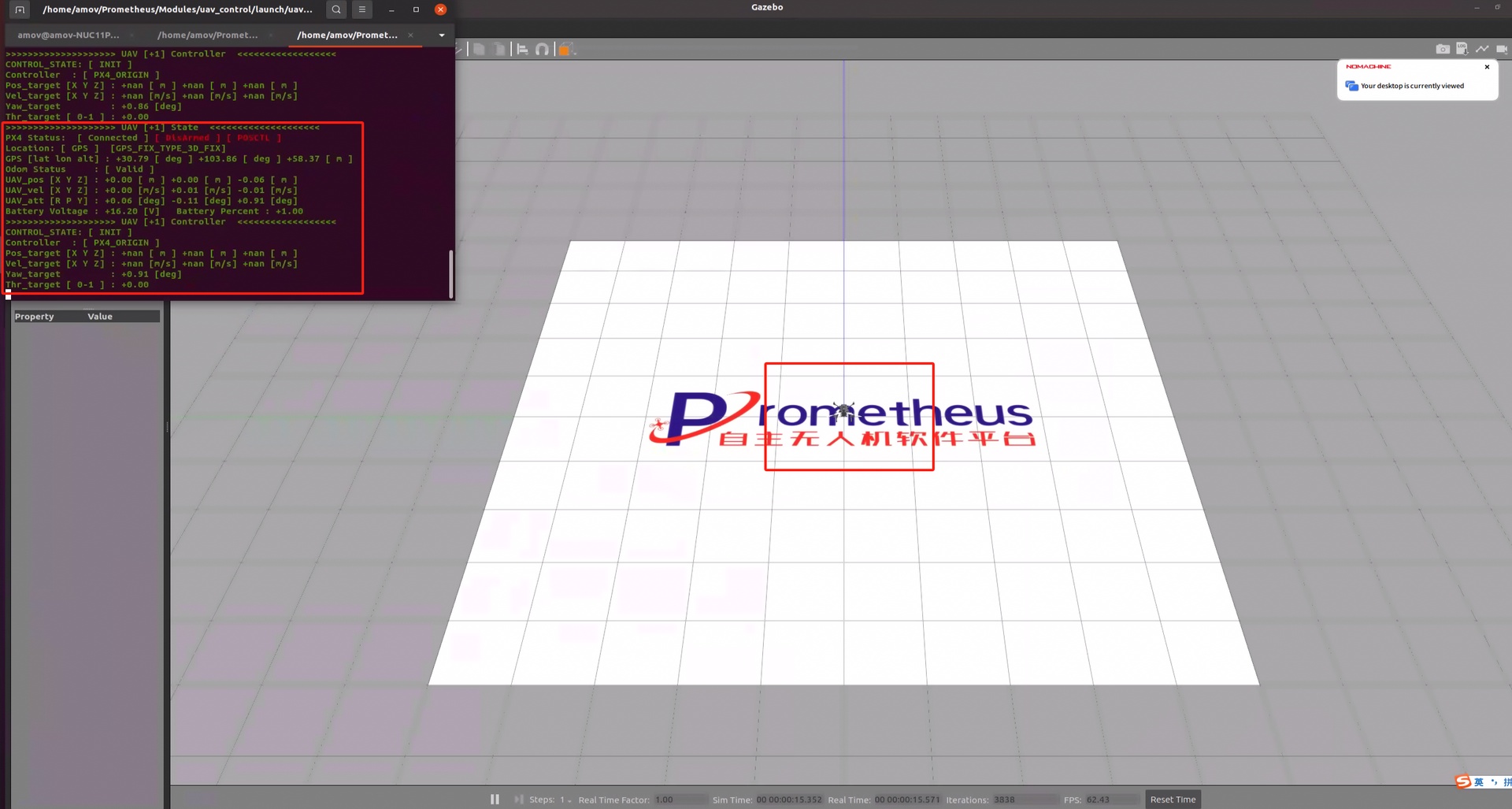The width and height of the screenshot is (1512, 809).
Task: Step the simulation forward once
Action: pyautogui.click(x=518, y=799)
